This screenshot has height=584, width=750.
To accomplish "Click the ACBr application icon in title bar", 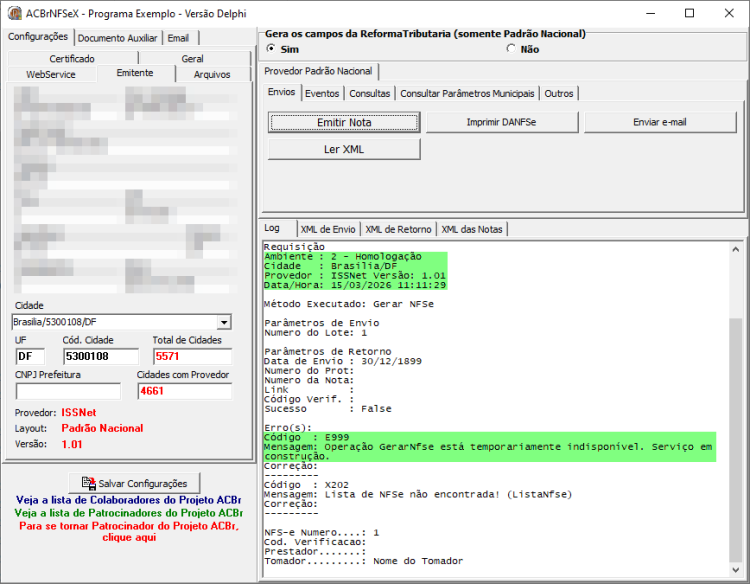I will [14, 13].
